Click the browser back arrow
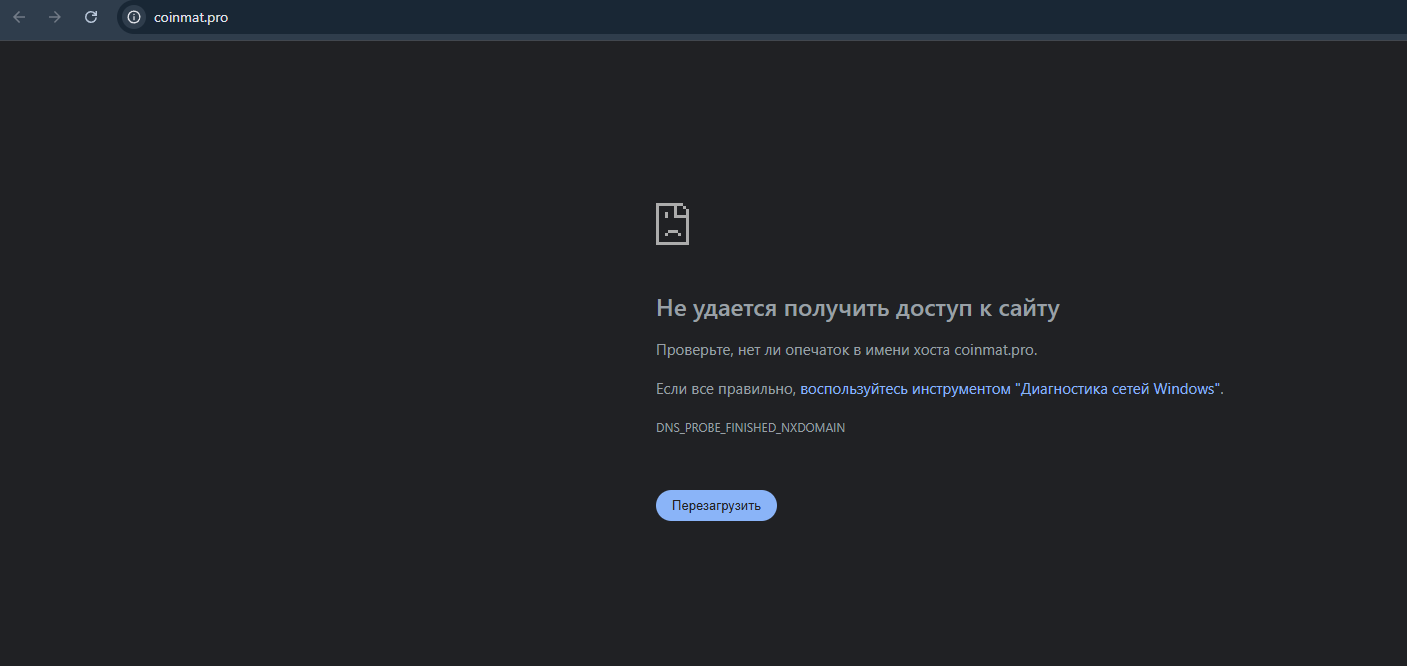 click(19, 17)
